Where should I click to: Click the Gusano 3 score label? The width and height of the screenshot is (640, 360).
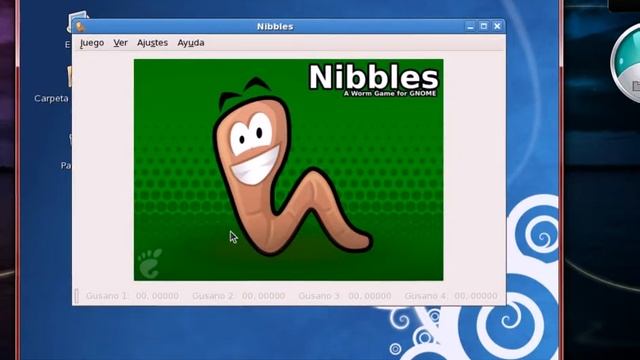point(345,296)
